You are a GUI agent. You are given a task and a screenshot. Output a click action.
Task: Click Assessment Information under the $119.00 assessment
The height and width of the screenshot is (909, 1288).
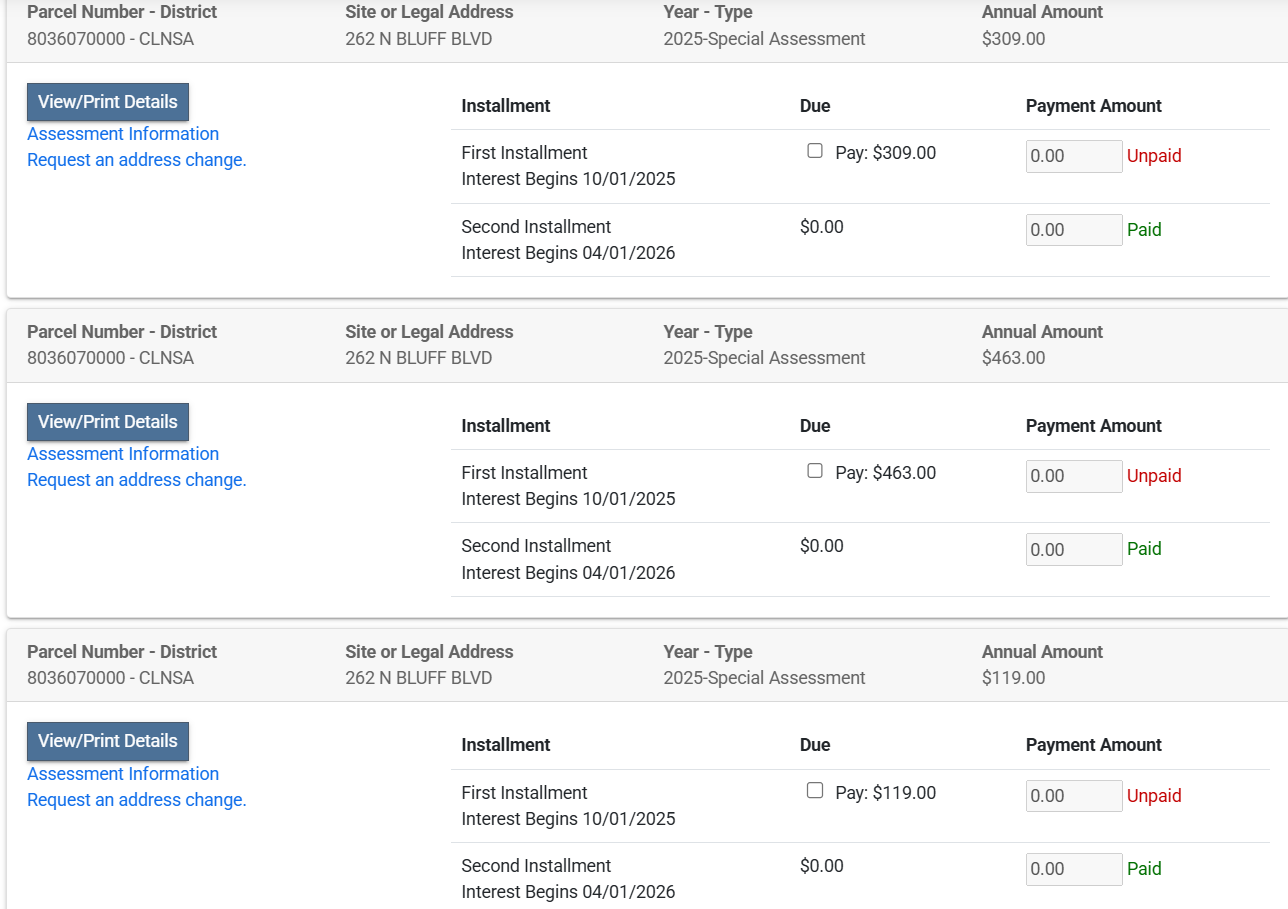123,774
